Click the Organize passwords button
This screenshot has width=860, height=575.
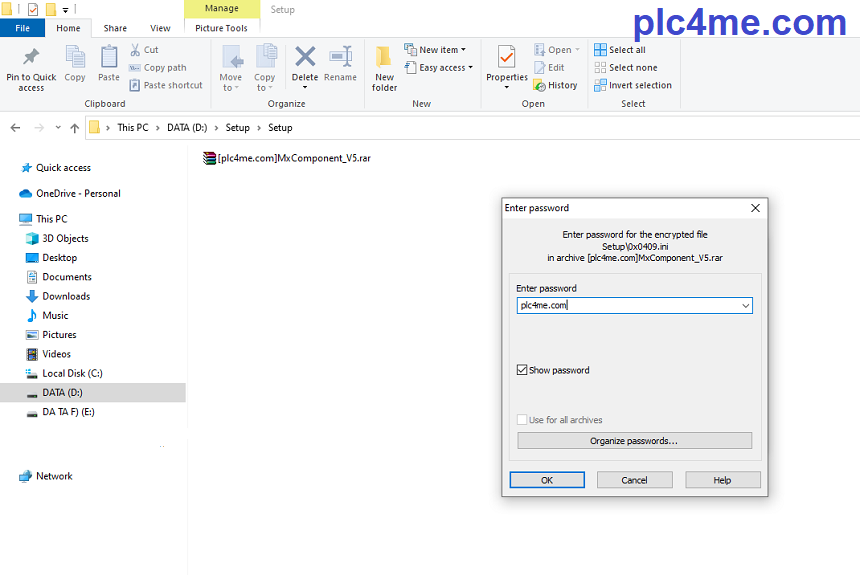pyautogui.click(x=634, y=441)
